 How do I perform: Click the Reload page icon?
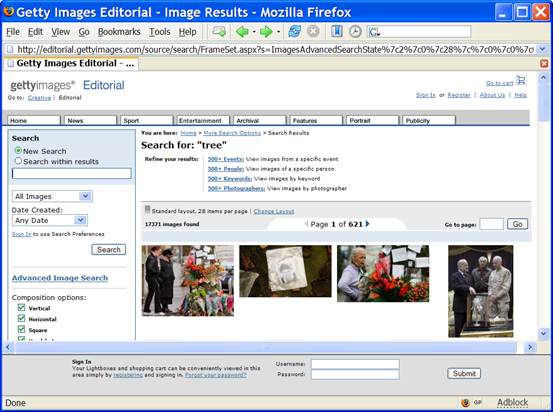tap(294, 31)
